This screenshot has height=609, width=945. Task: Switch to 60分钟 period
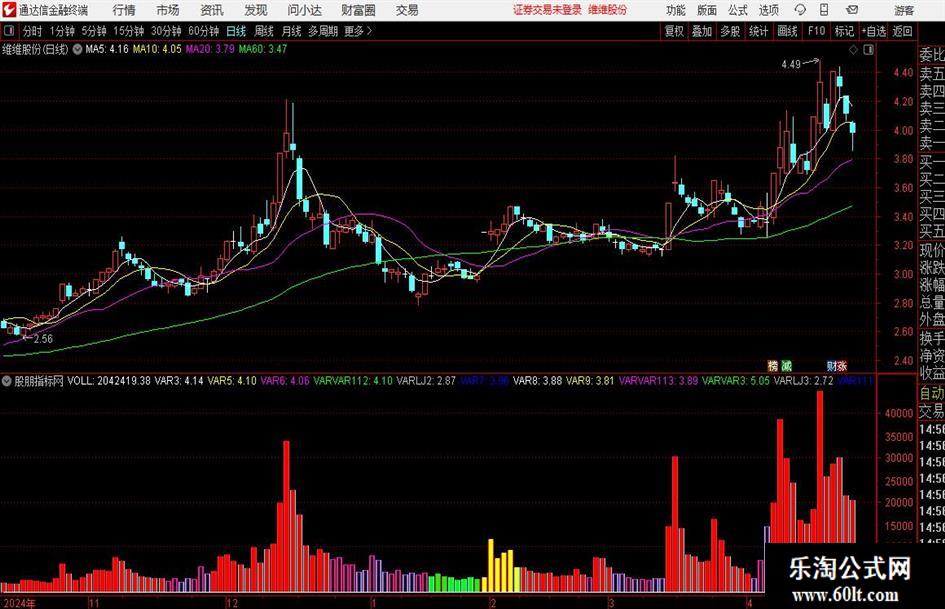[203, 31]
